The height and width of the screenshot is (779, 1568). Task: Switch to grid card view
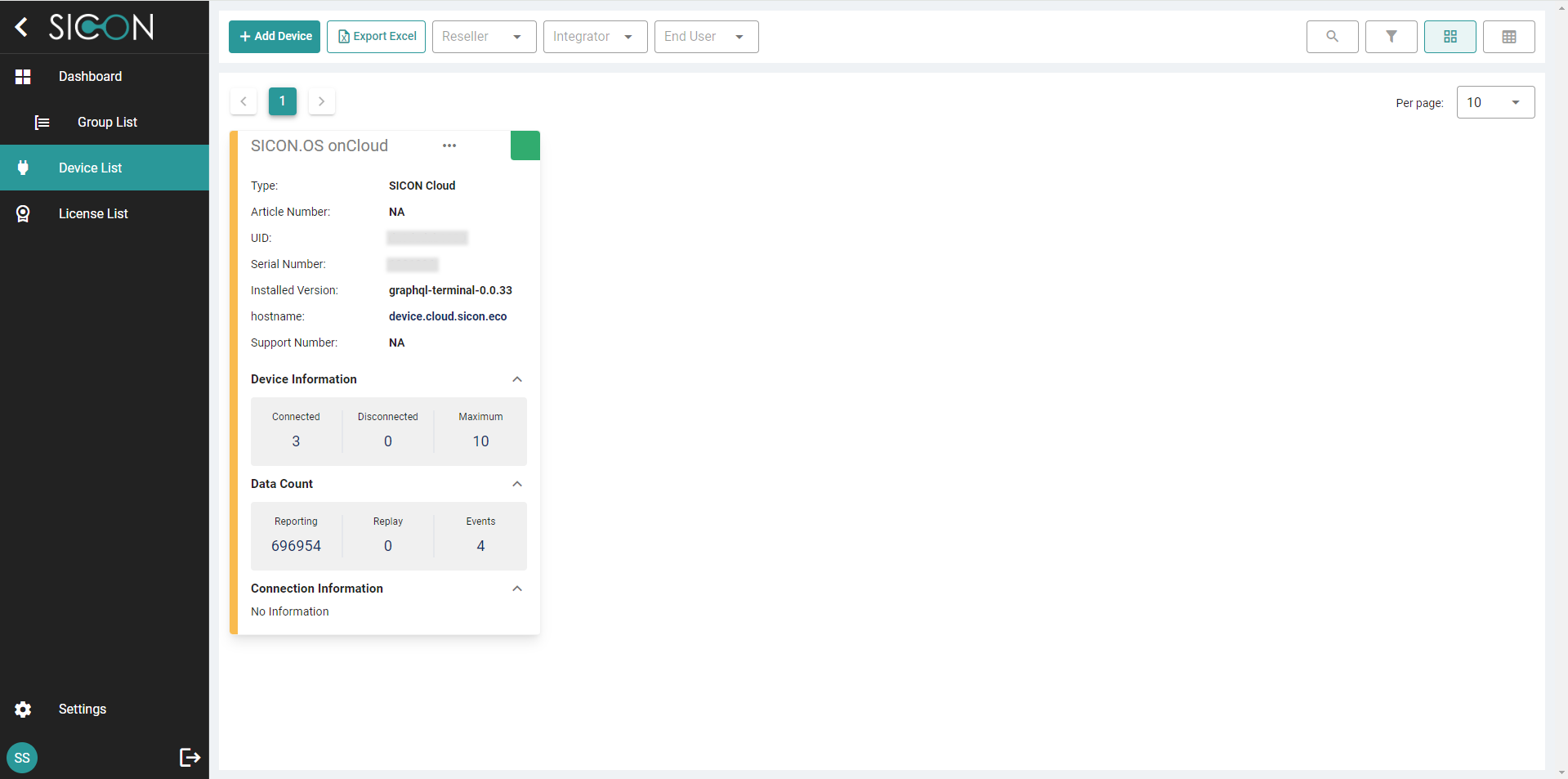(x=1450, y=37)
